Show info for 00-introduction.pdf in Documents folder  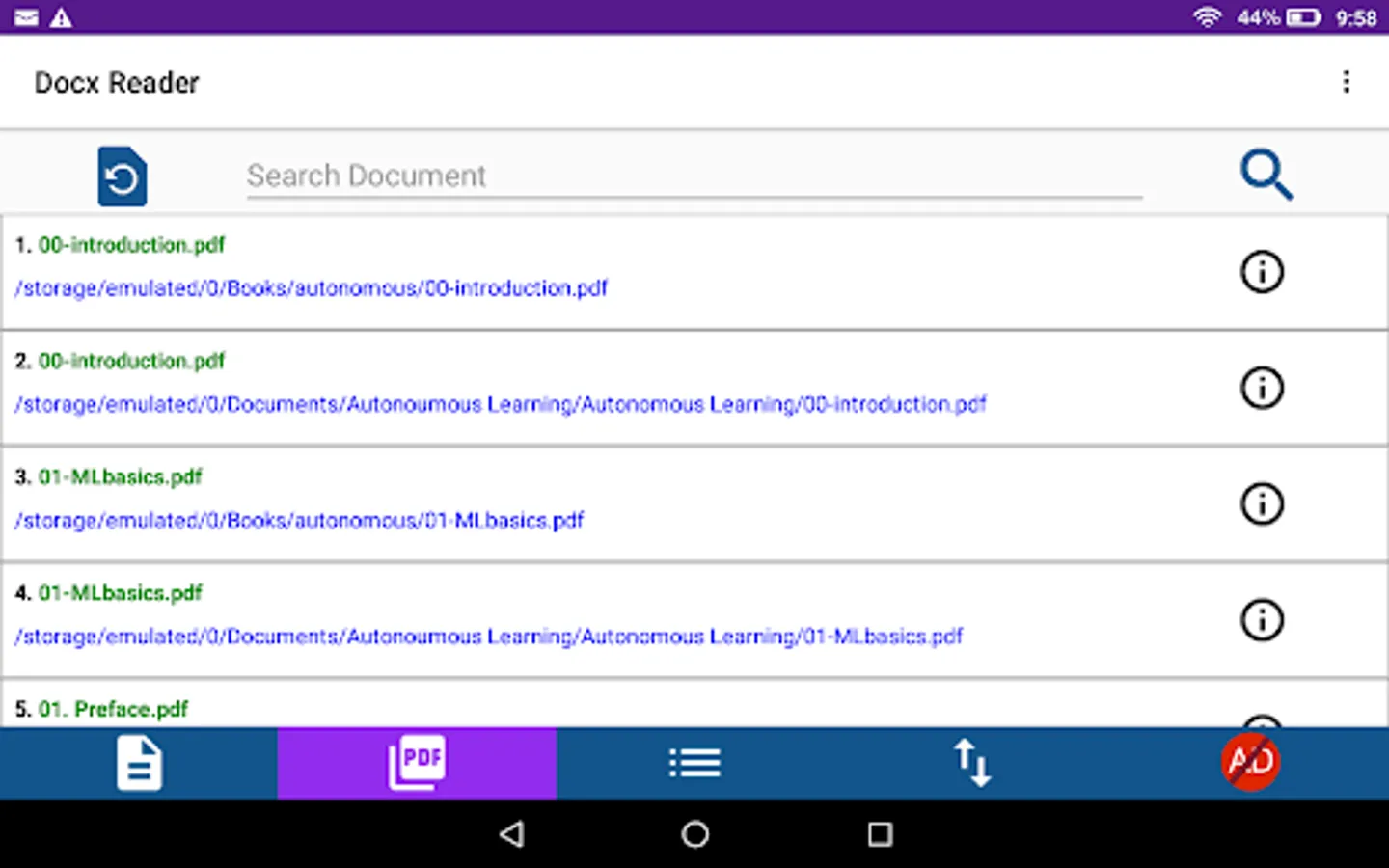click(x=1262, y=388)
